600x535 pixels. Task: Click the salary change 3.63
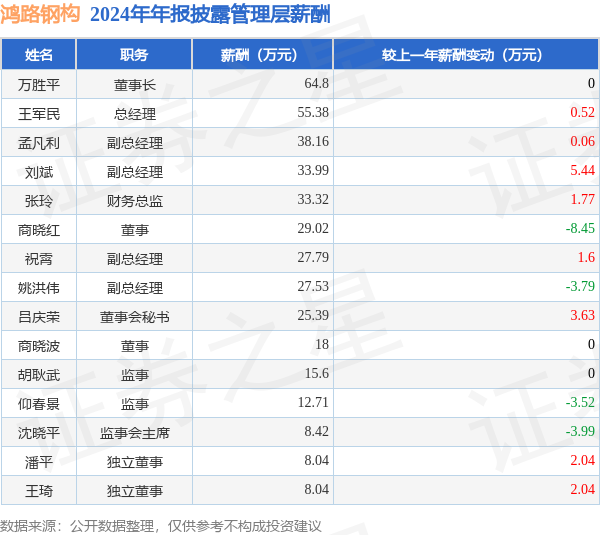point(582,316)
